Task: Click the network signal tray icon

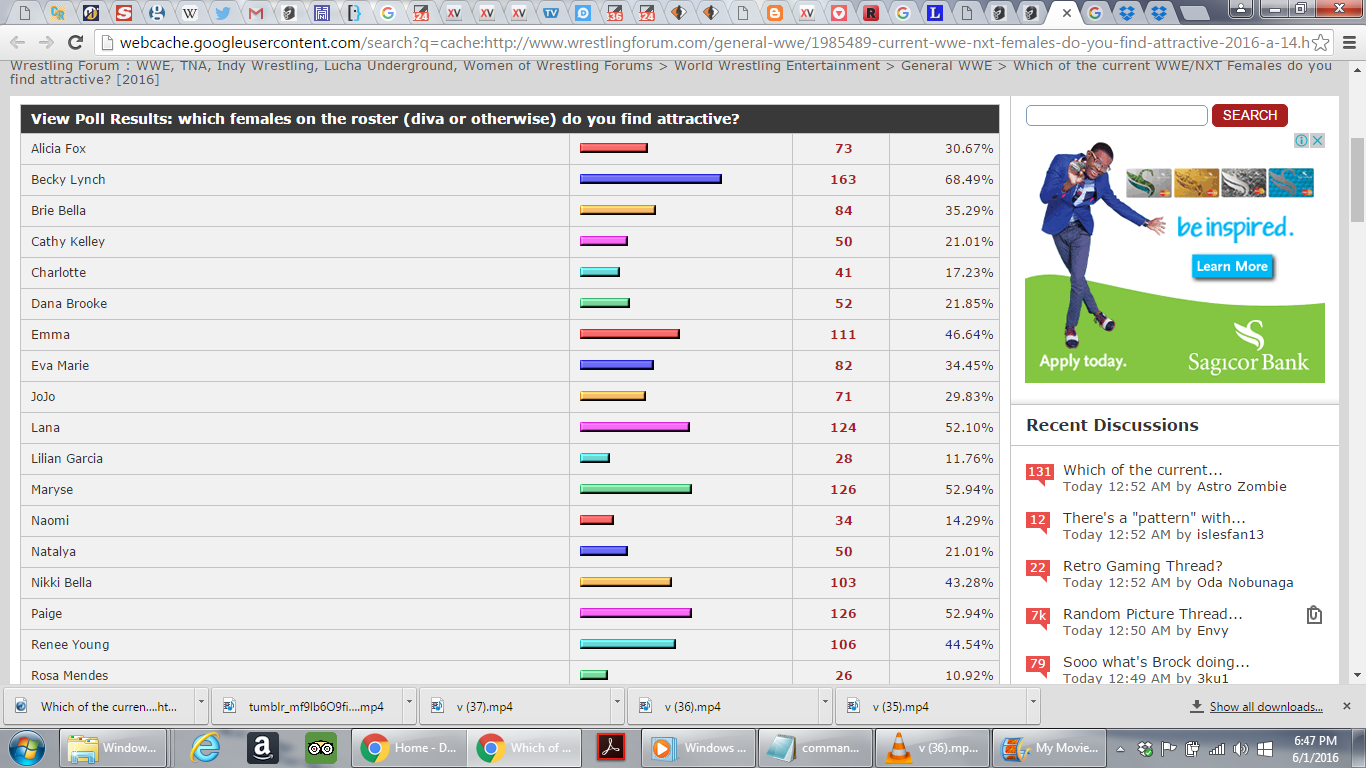Action: click(x=1217, y=748)
